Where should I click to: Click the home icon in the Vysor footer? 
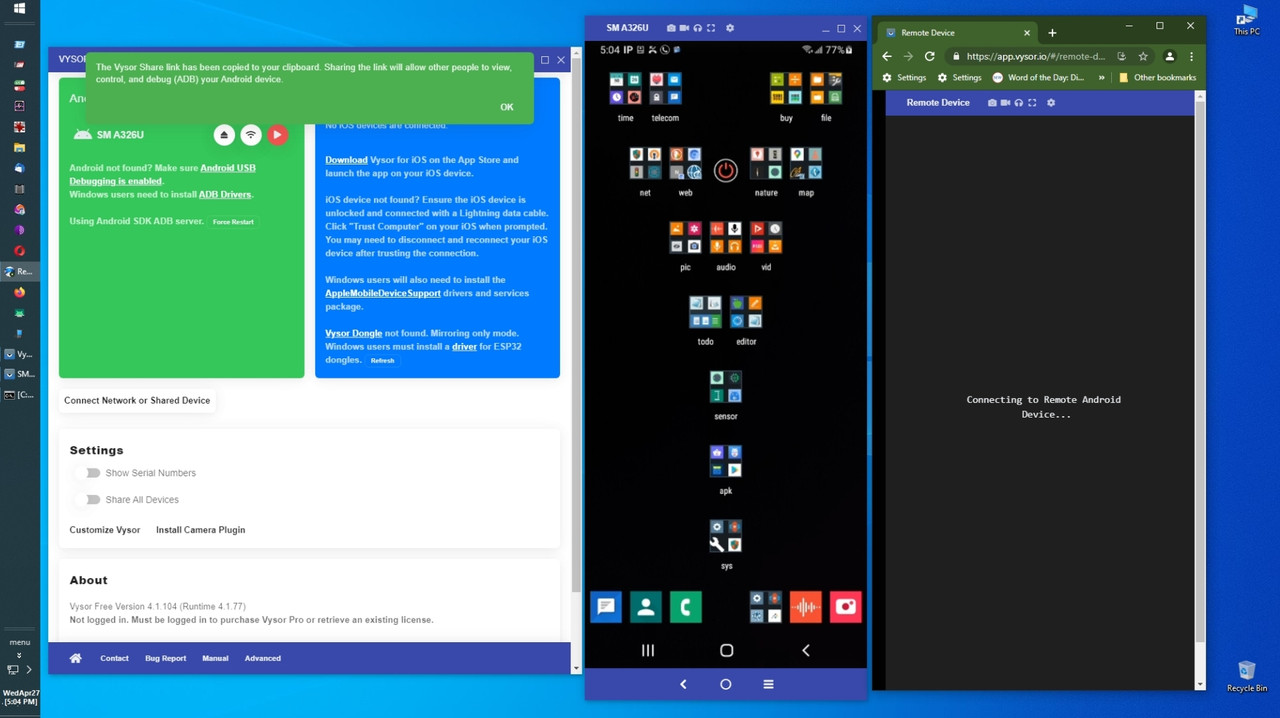point(75,658)
